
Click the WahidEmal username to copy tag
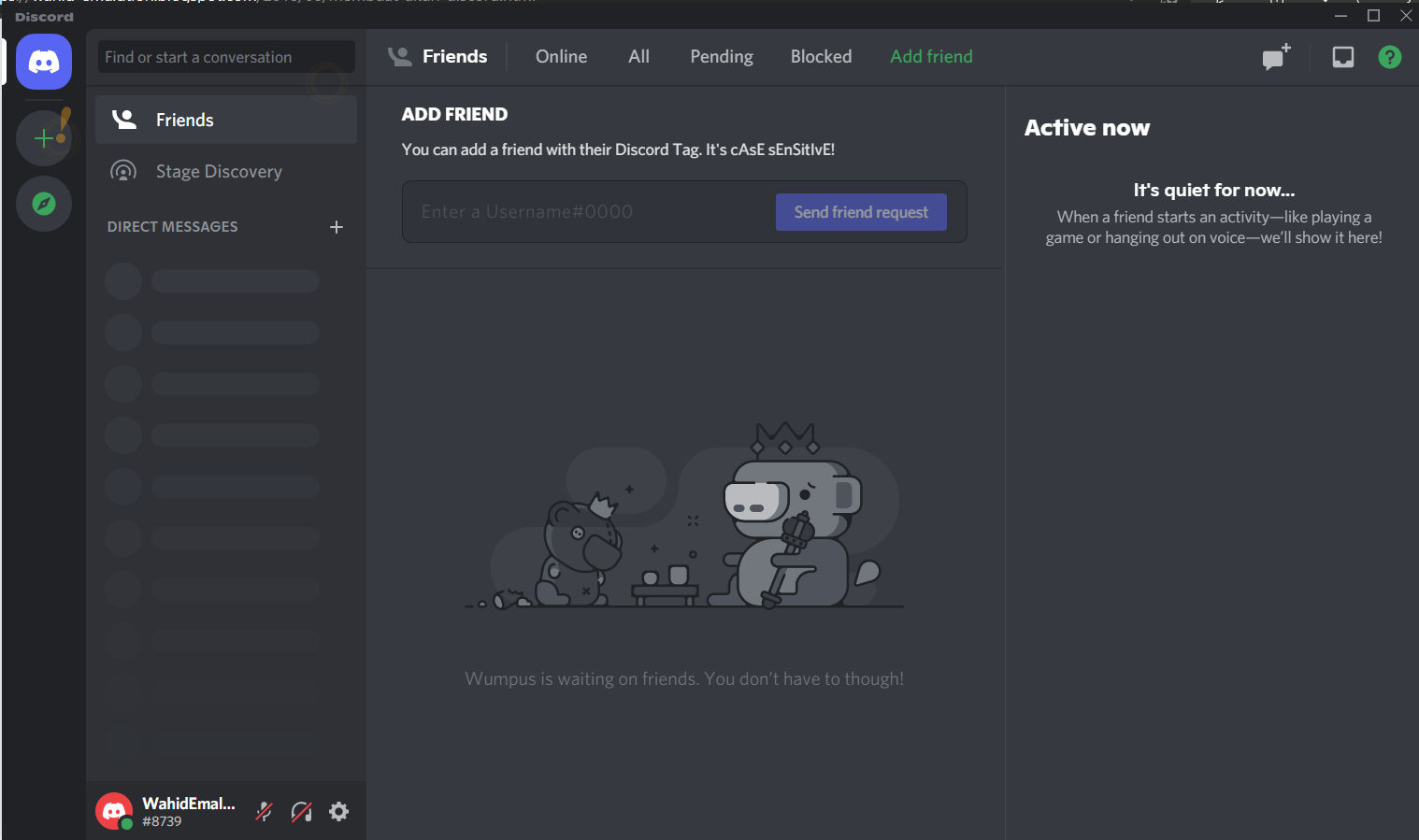(x=188, y=804)
